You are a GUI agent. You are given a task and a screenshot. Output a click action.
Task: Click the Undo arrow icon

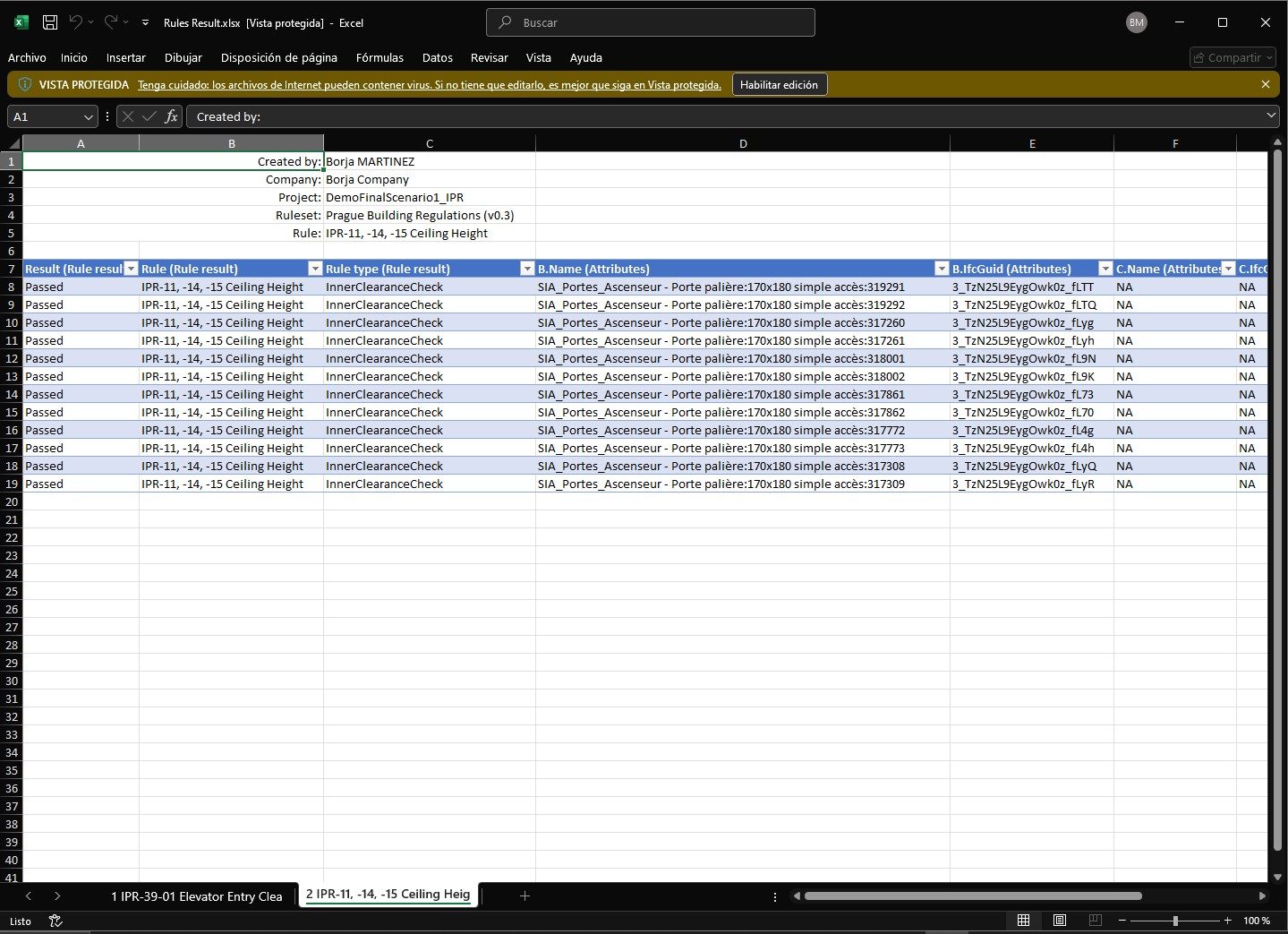point(76,22)
